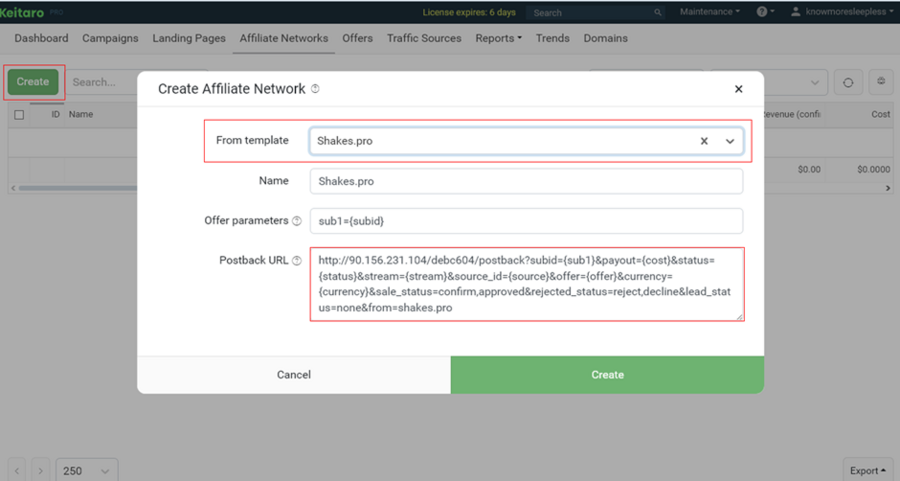Click the License expires: 6 days notice

pyautogui.click(x=469, y=12)
